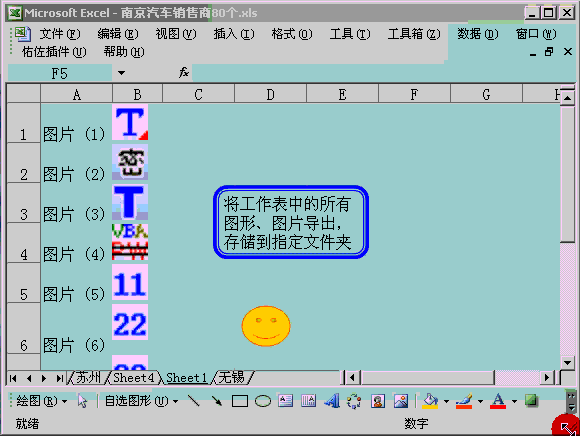Open the 数据 (Data) menu
The width and height of the screenshot is (580, 436).
coord(477,34)
